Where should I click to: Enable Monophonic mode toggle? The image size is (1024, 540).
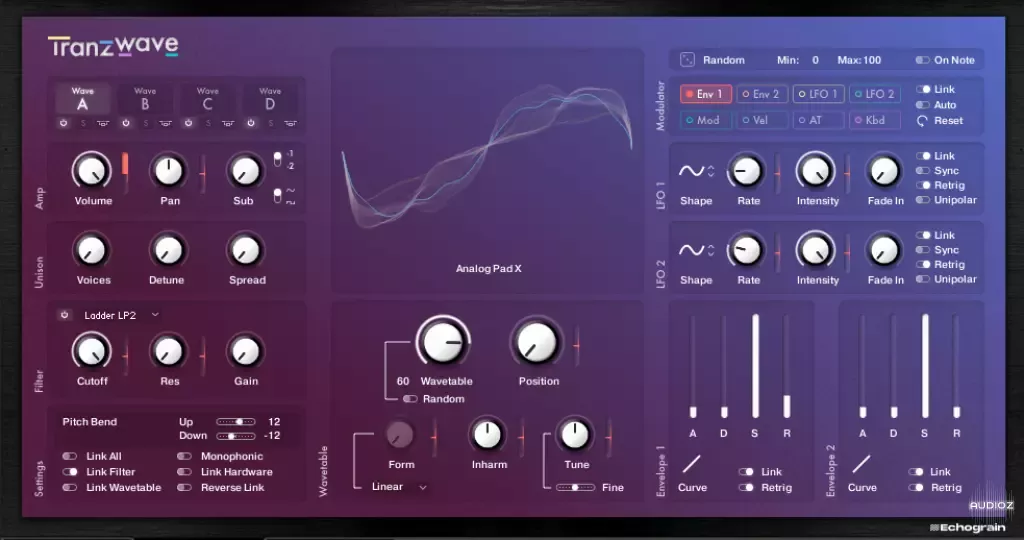pyautogui.click(x=184, y=456)
